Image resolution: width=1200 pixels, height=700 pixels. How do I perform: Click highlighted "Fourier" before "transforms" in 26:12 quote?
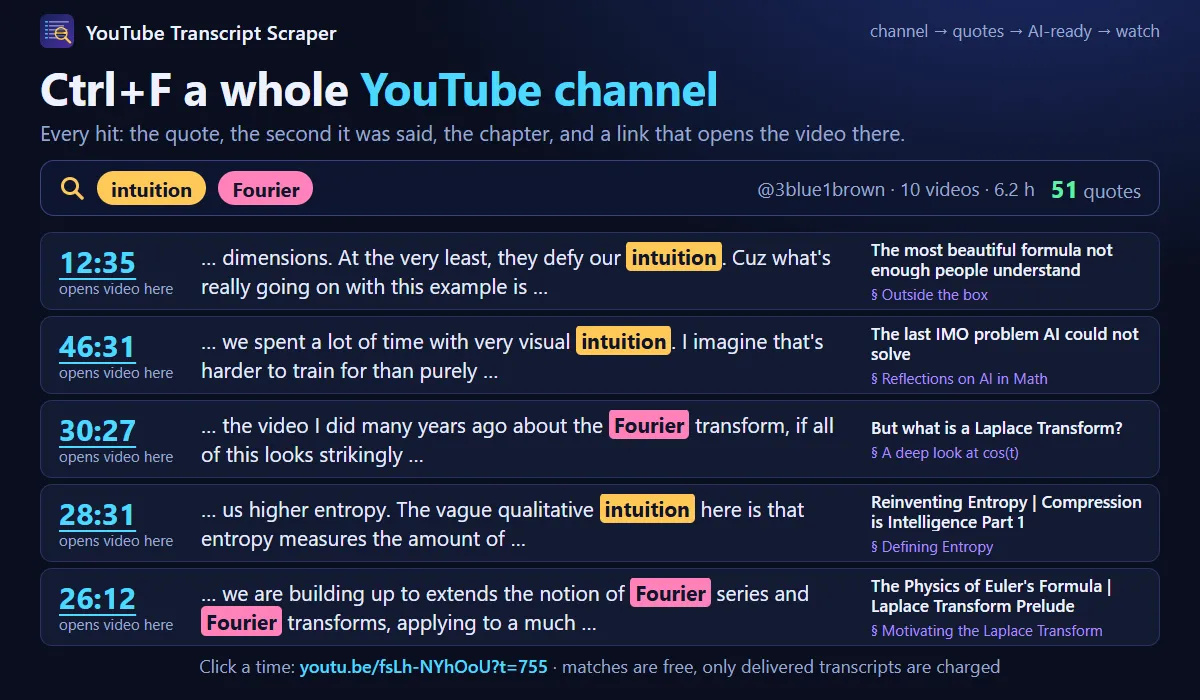coord(242,623)
